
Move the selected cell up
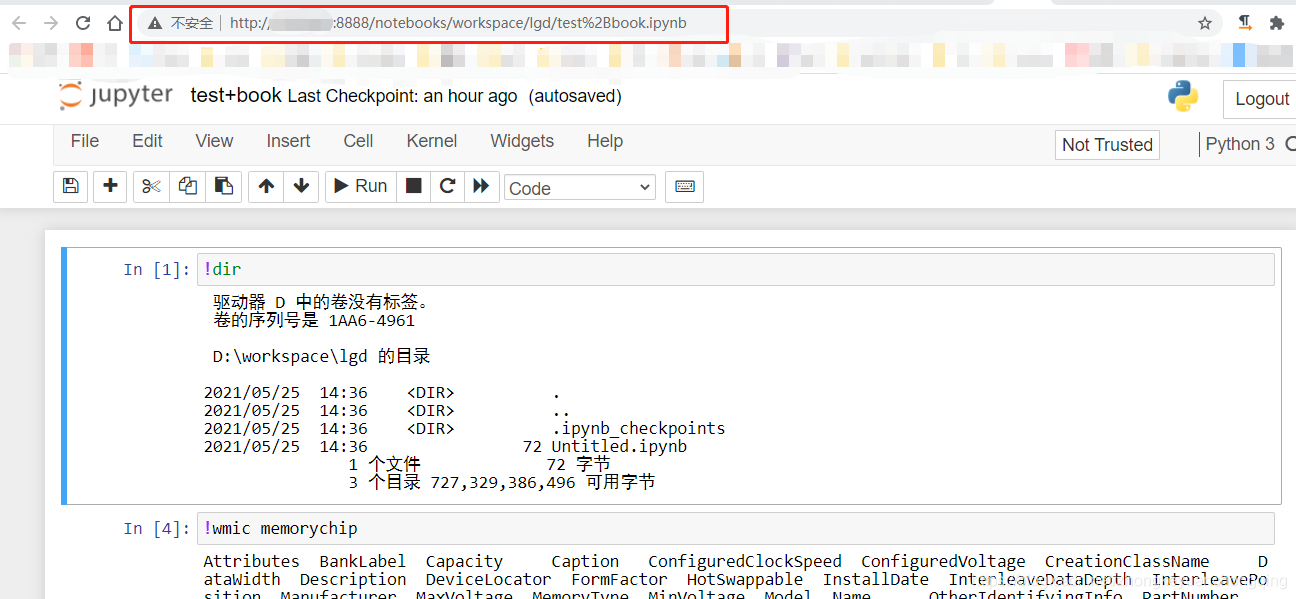pos(265,187)
